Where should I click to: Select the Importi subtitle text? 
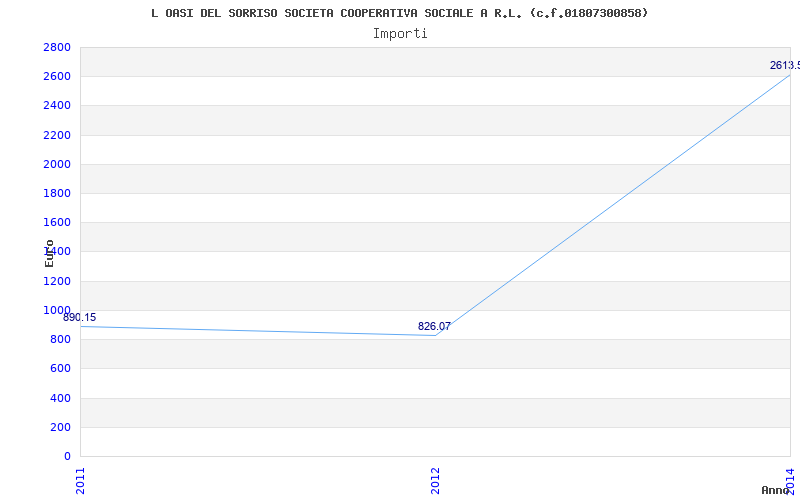click(400, 34)
